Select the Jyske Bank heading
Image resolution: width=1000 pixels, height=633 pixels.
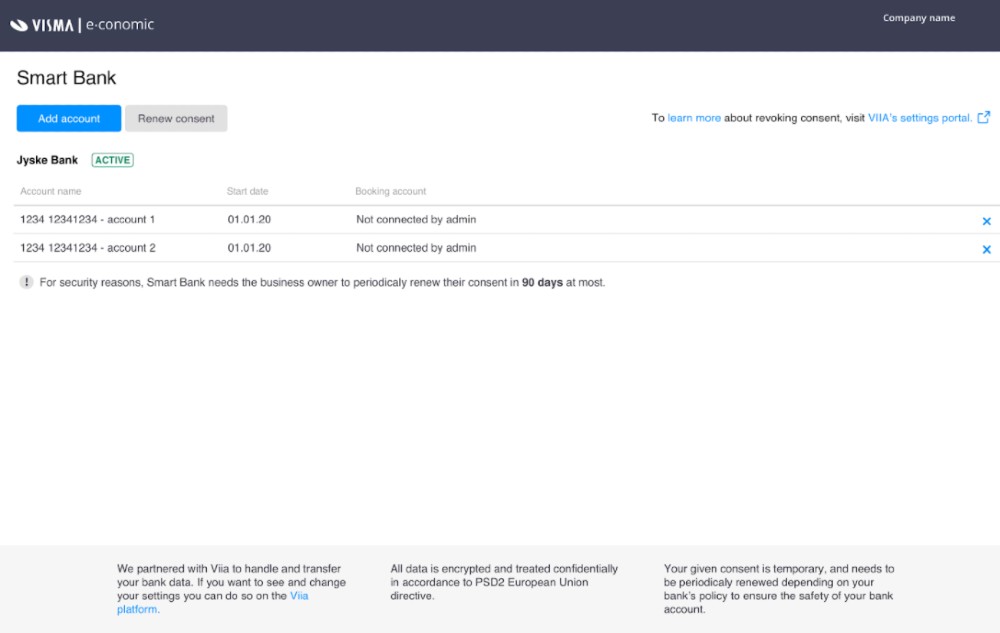click(x=47, y=160)
